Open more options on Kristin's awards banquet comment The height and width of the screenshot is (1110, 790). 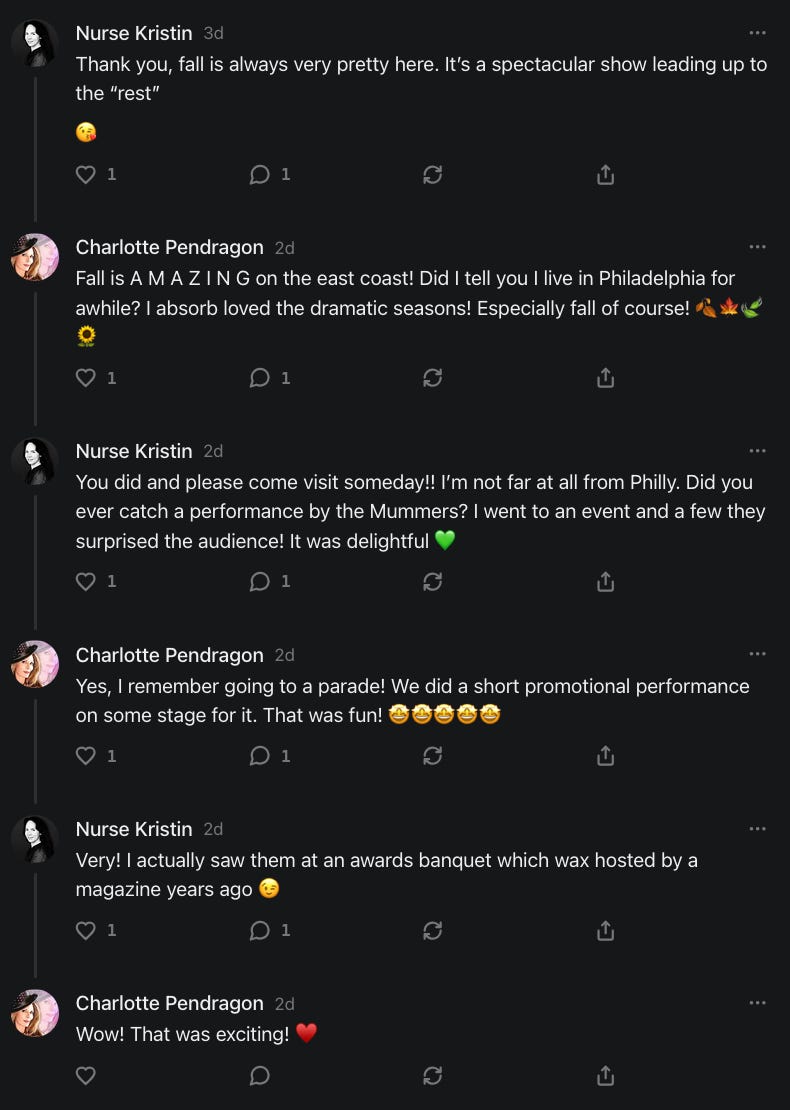click(x=757, y=829)
